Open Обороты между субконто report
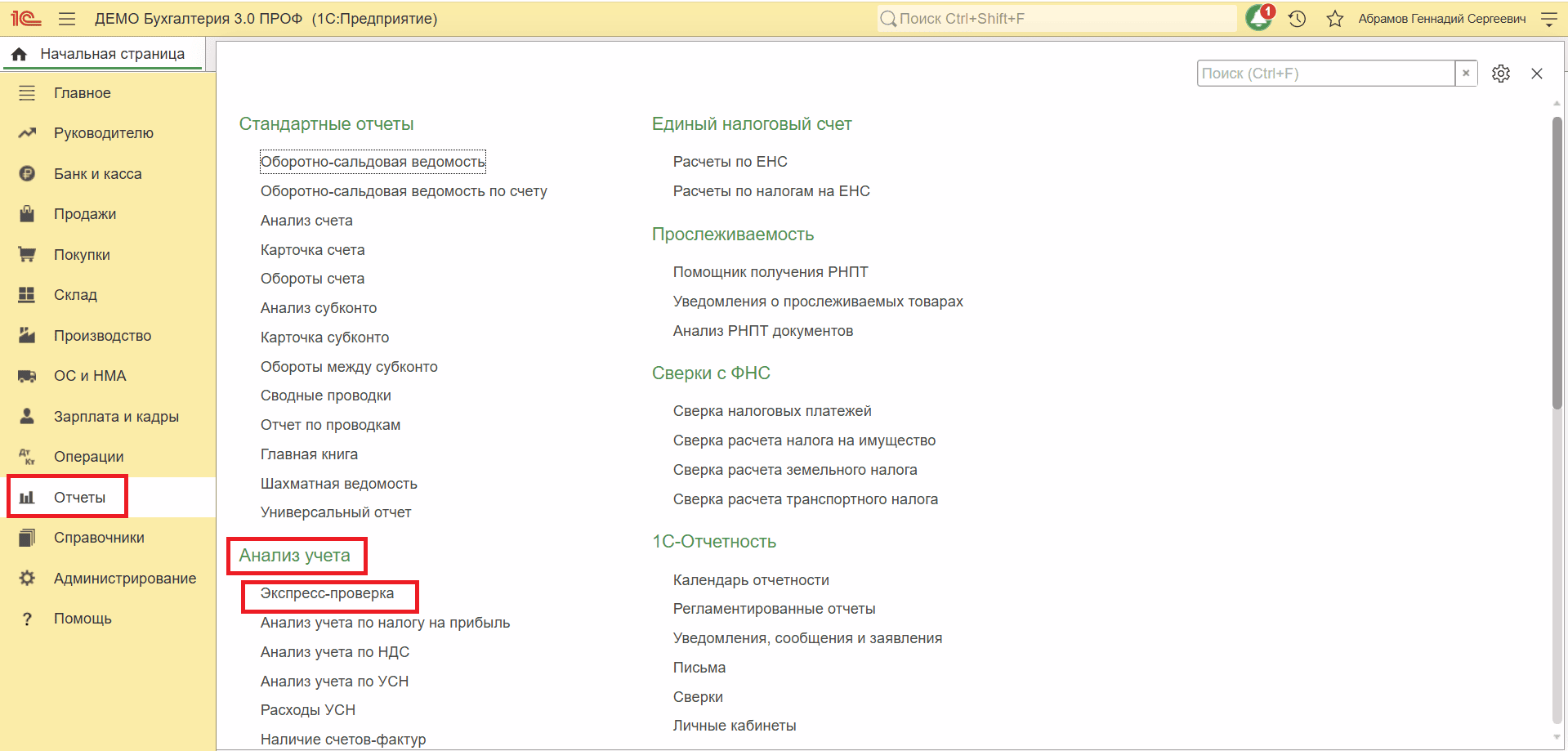The height and width of the screenshot is (751, 1568). click(349, 367)
